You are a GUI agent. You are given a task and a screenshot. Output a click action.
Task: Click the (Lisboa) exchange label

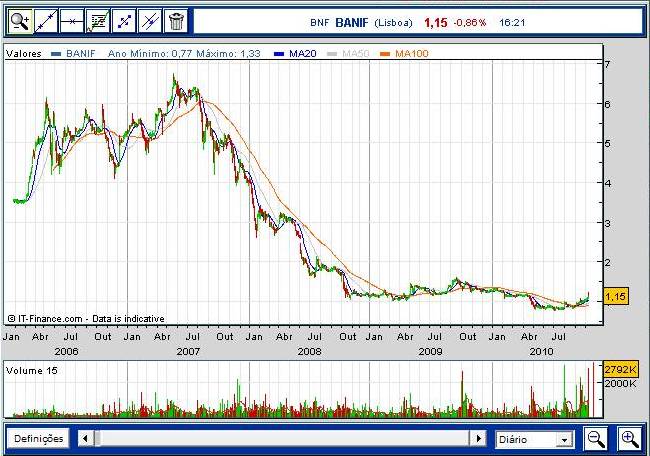tap(393, 23)
